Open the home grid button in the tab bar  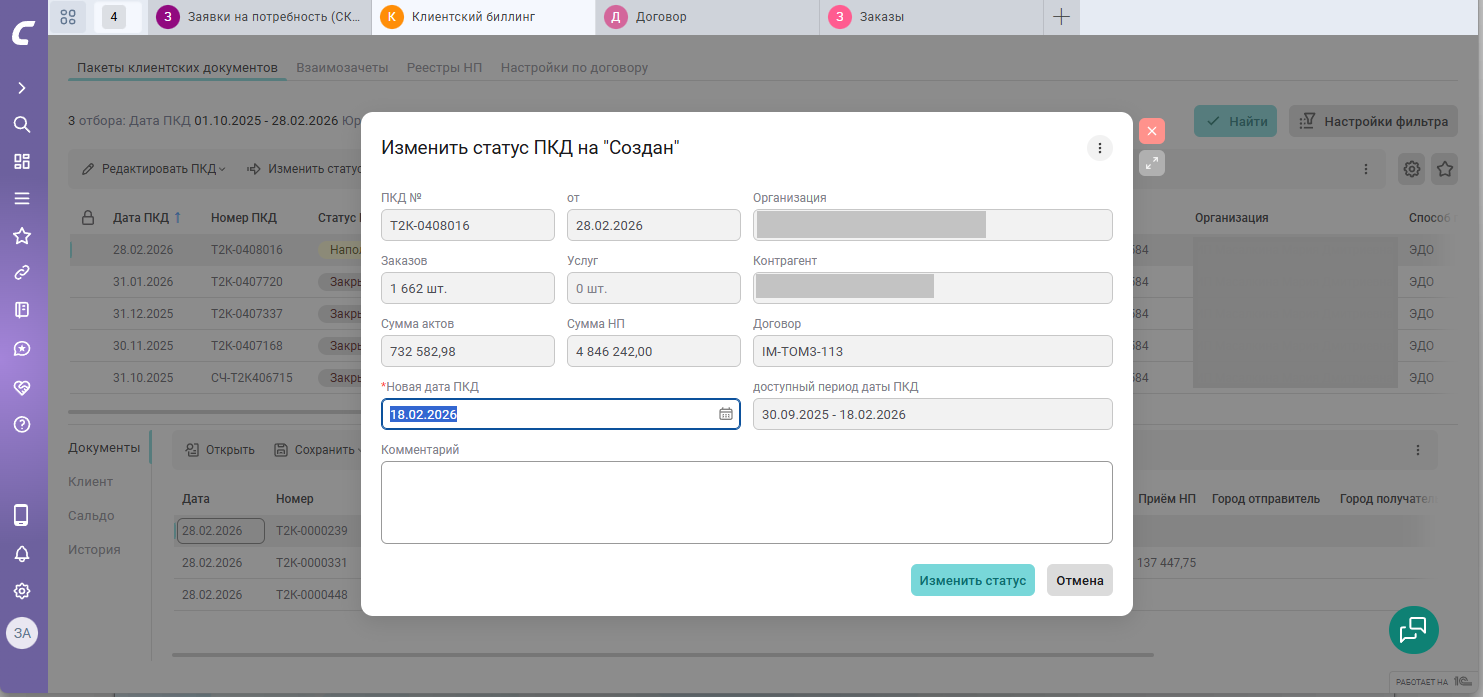pyautogui.click(x=68, y=17)
